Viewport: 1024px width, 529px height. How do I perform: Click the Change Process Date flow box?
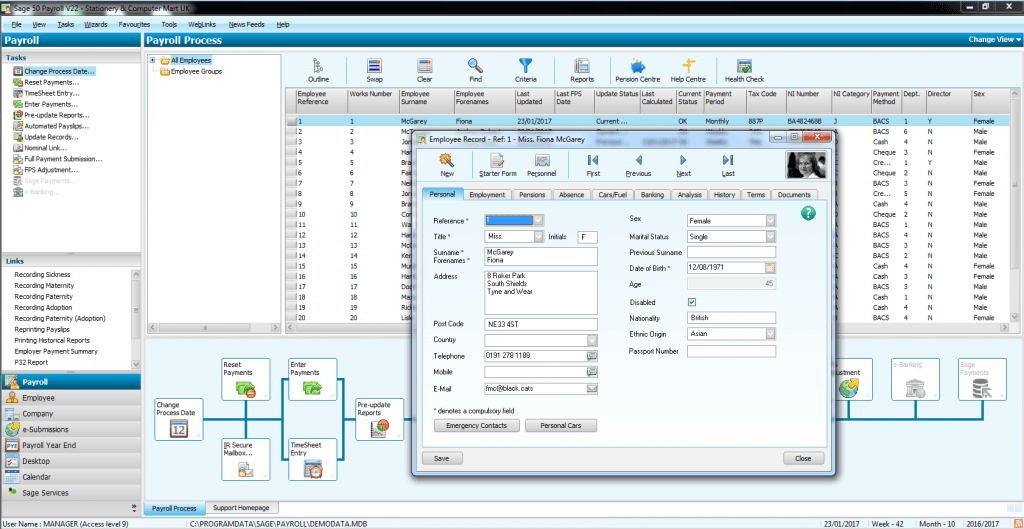[178, 419]
